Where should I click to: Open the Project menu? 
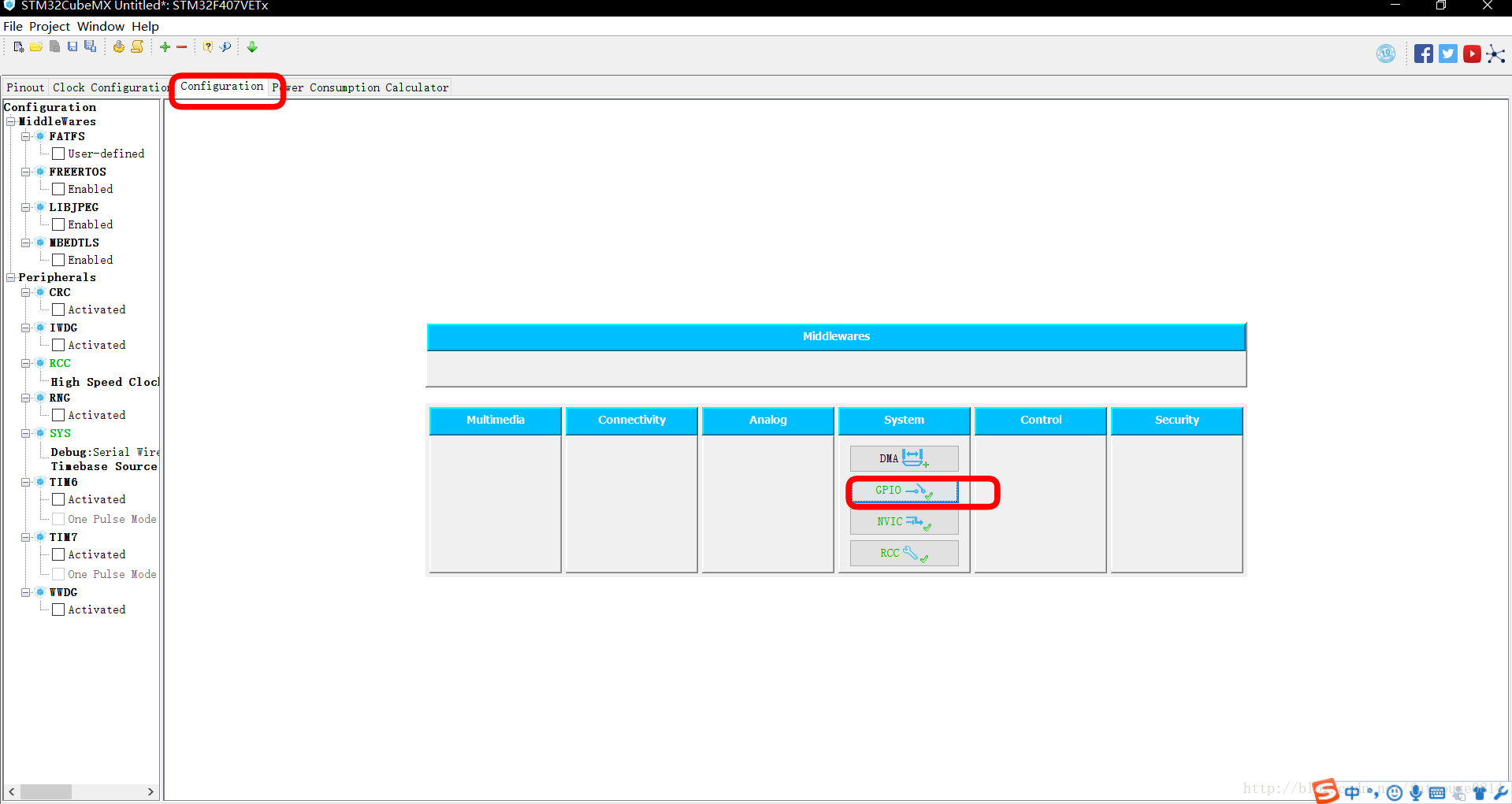50,26
